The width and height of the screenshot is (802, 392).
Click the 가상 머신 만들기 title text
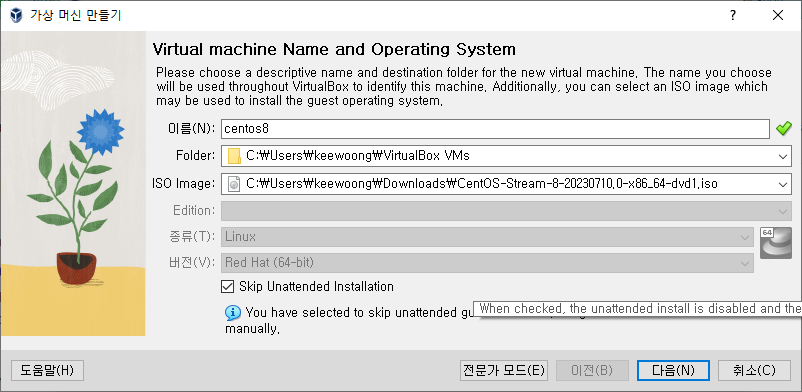pyautogui.click(x=76, y=15)
